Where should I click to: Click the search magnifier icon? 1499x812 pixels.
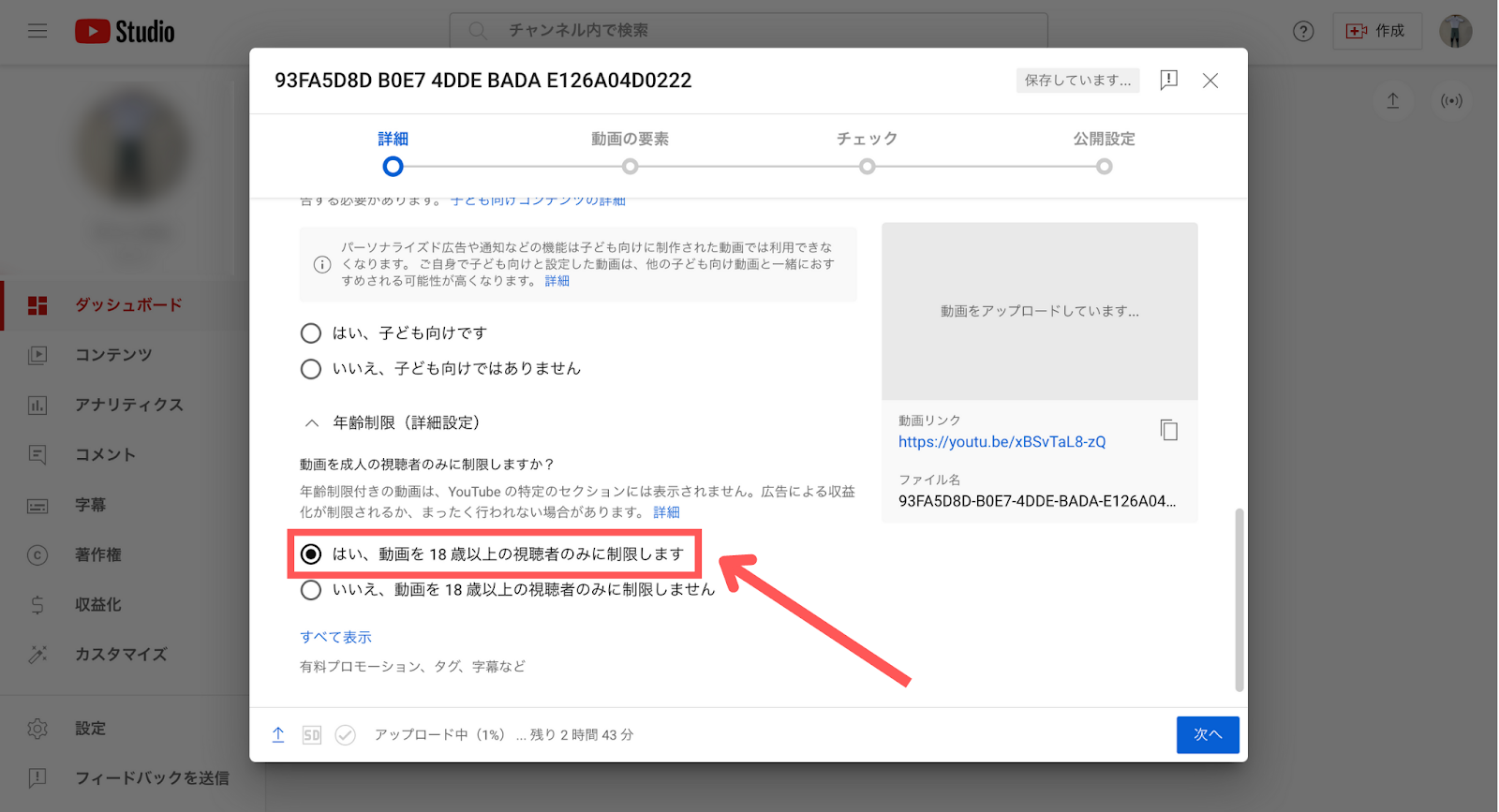pyautogui.click(x=478, y=31)
